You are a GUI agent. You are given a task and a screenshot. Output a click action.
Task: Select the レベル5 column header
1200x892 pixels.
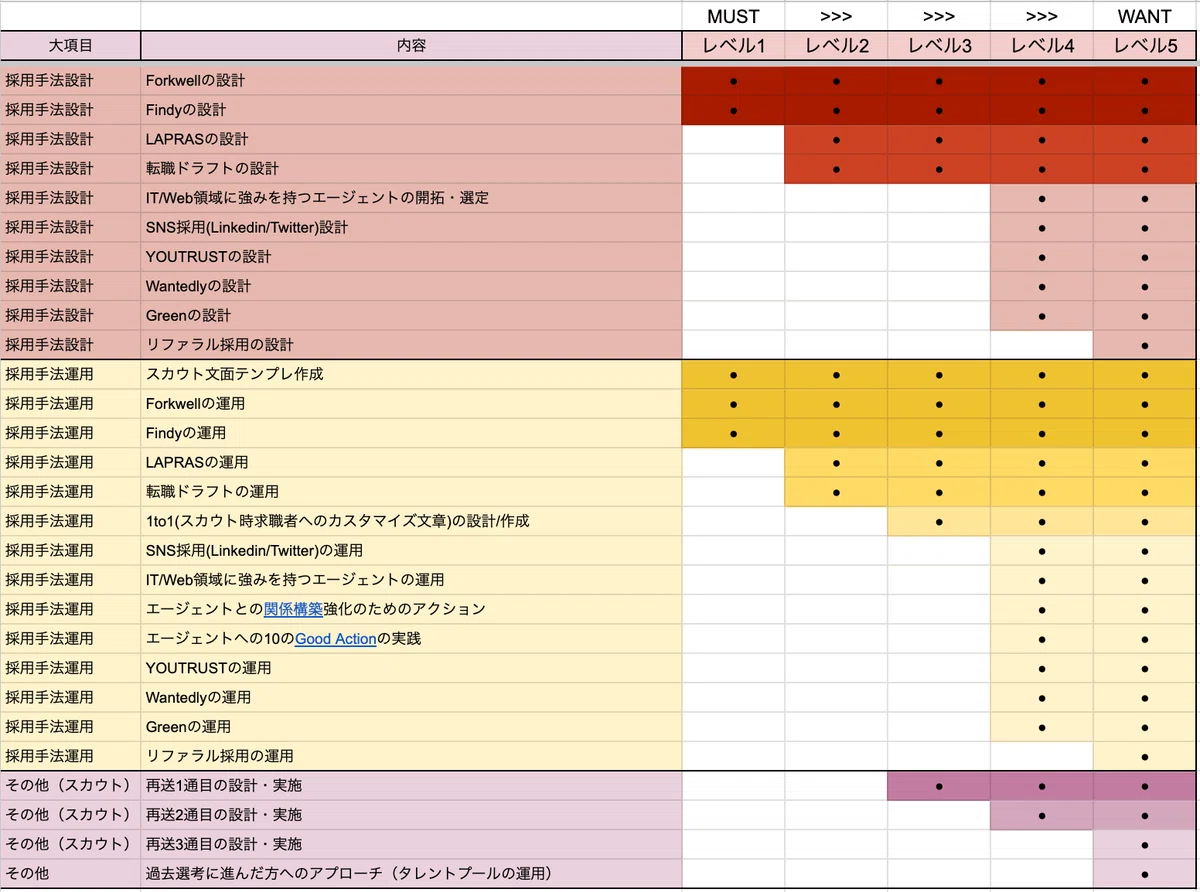click(x=1145, y=46)
